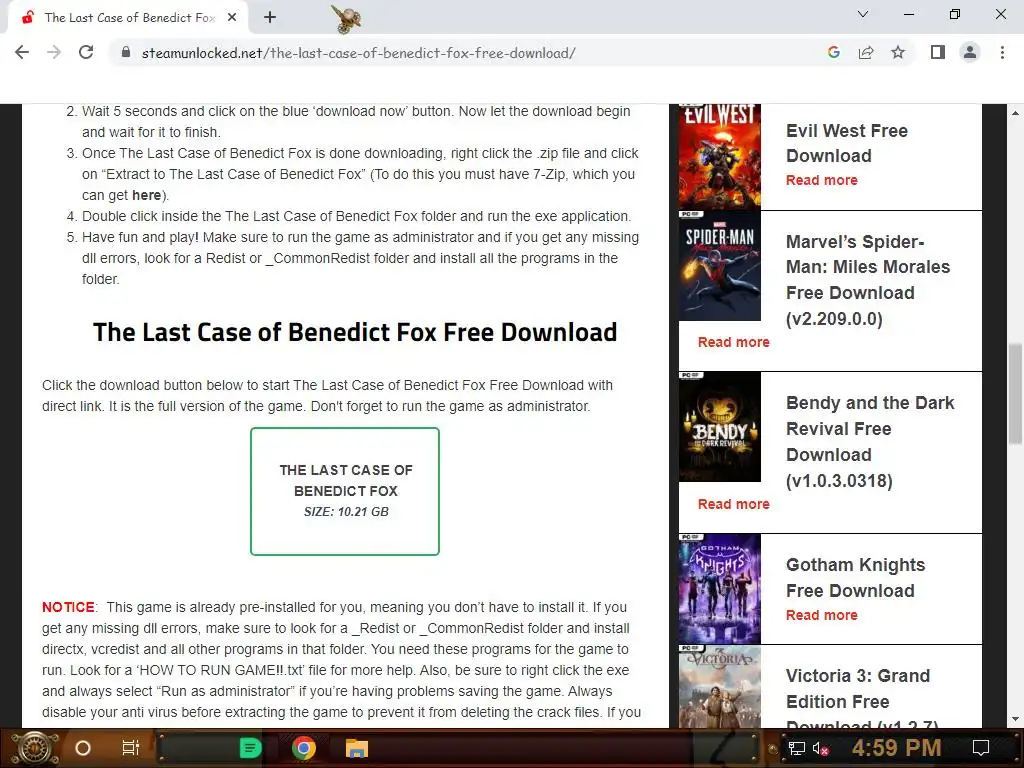Go forward using the forward arrow
The height and width of the screenshot is (768, 1024).
54,52
